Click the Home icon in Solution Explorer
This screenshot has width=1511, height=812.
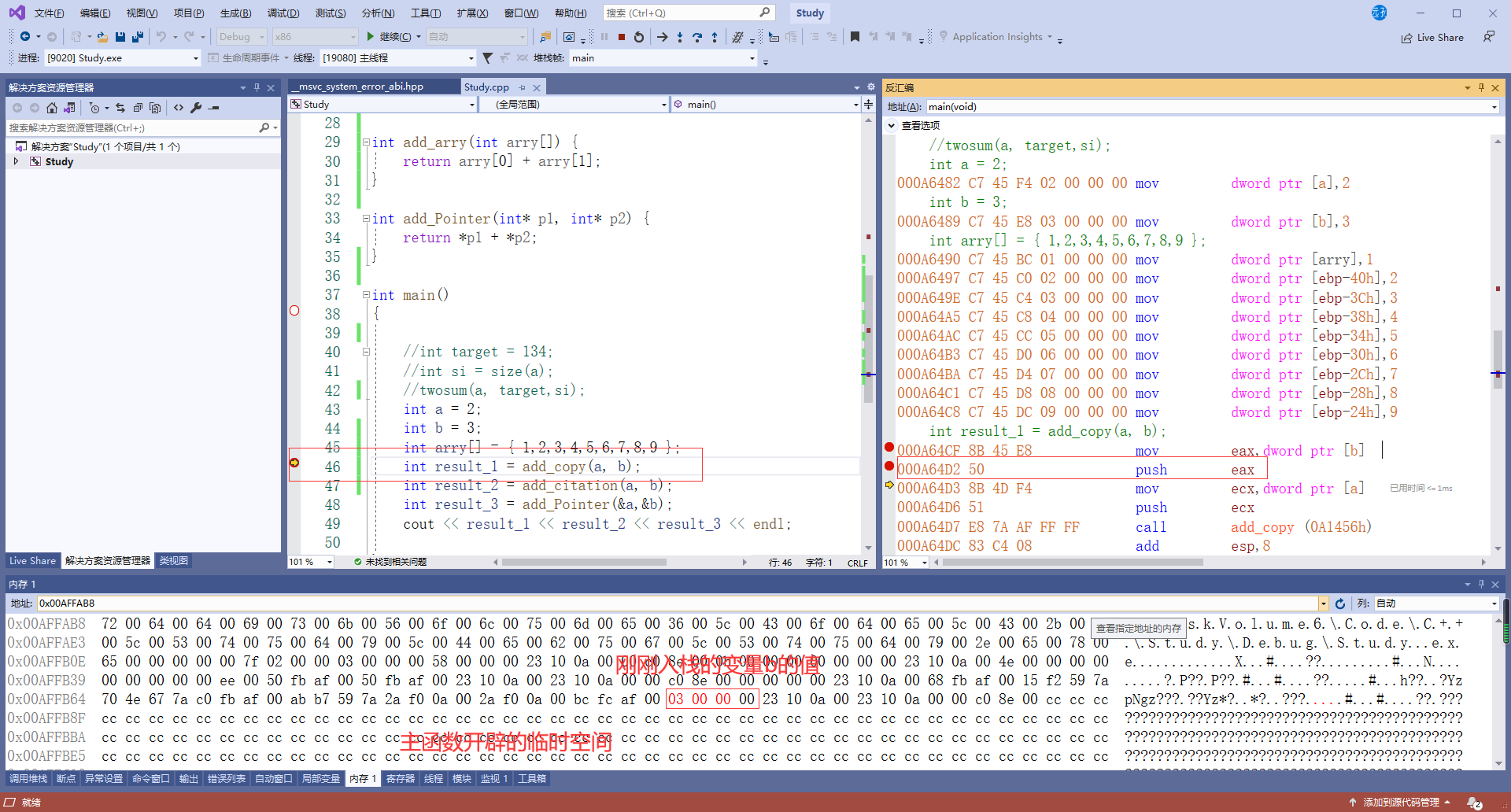[52, 108]
